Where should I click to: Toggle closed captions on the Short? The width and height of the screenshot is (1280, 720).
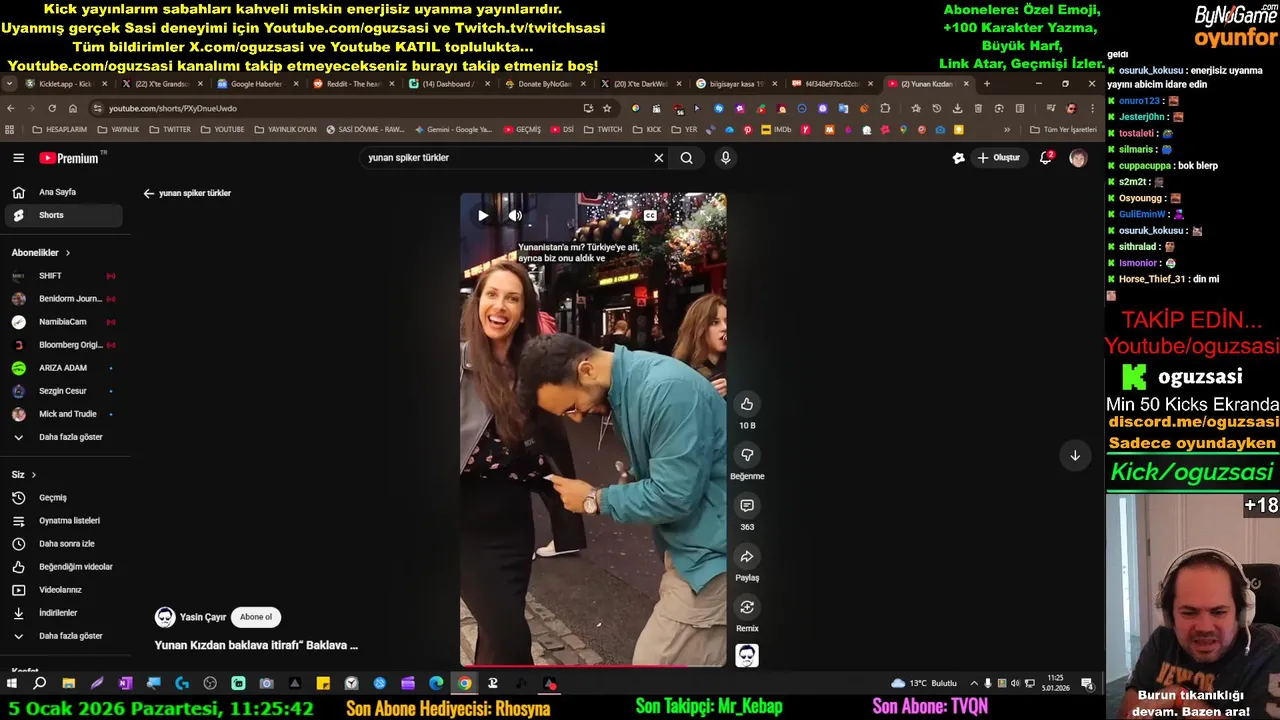(650, 216)
